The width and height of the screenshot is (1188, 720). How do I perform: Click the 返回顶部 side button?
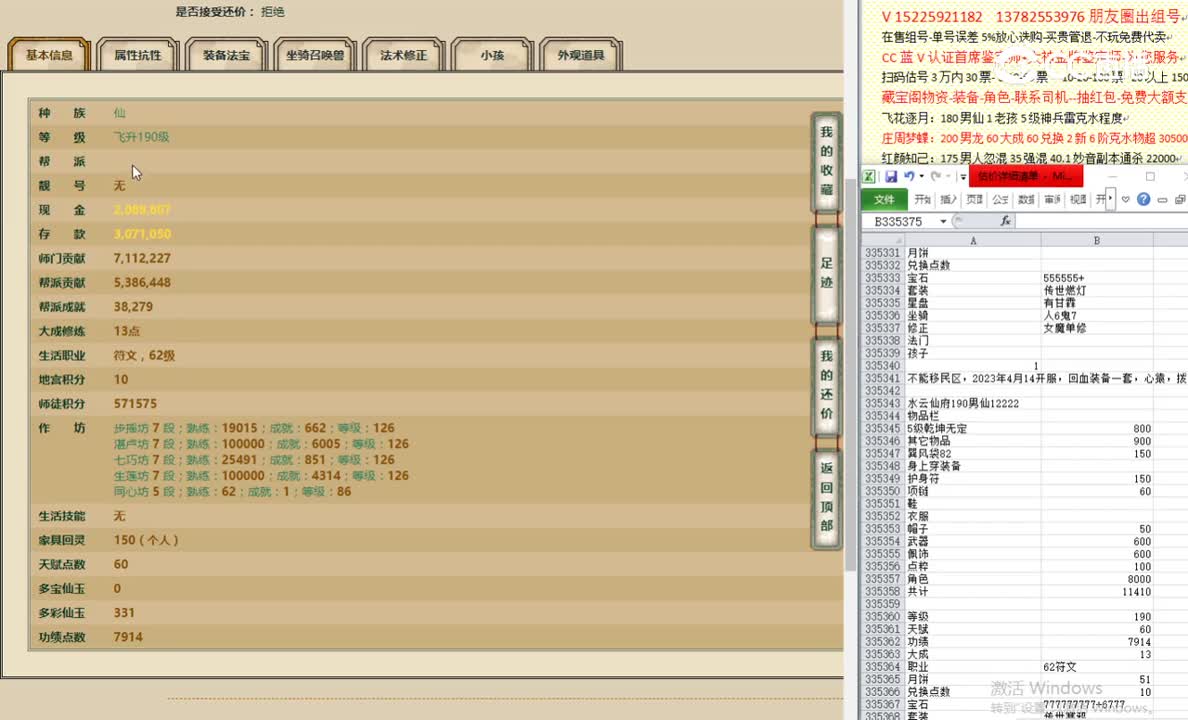click(826, 497)
